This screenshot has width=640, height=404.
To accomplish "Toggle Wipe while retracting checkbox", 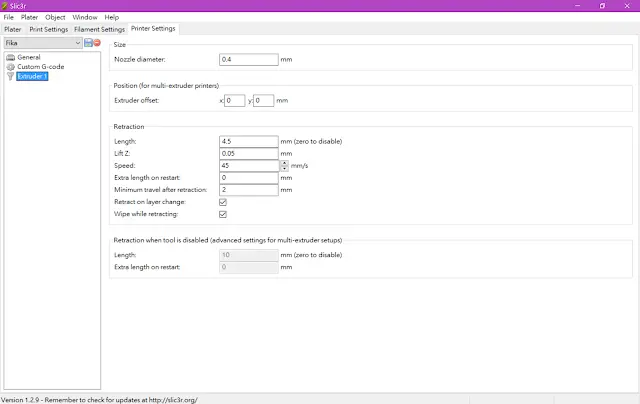I will (223, 214).
